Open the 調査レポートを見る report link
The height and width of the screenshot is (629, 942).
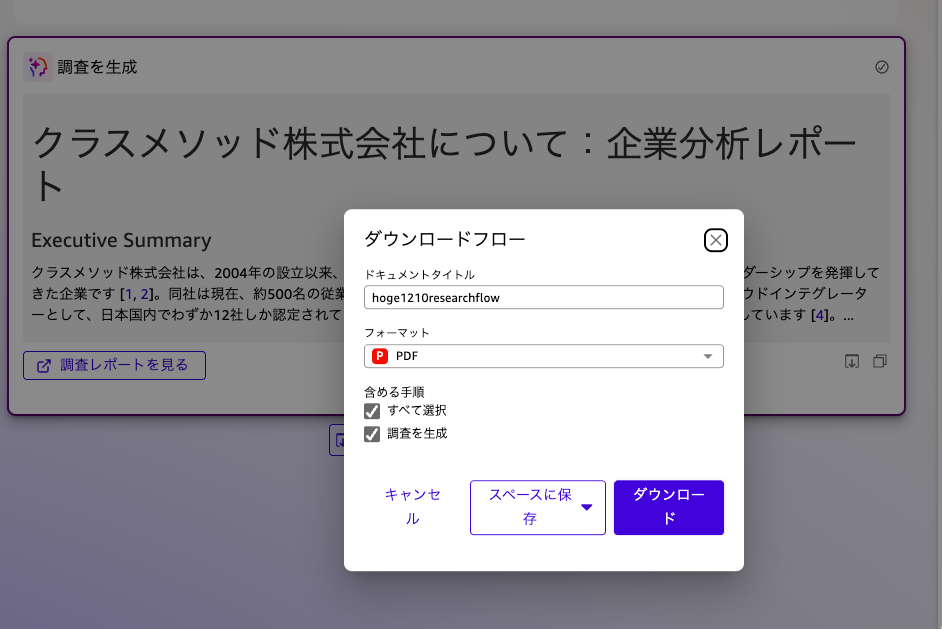point(114,365)
